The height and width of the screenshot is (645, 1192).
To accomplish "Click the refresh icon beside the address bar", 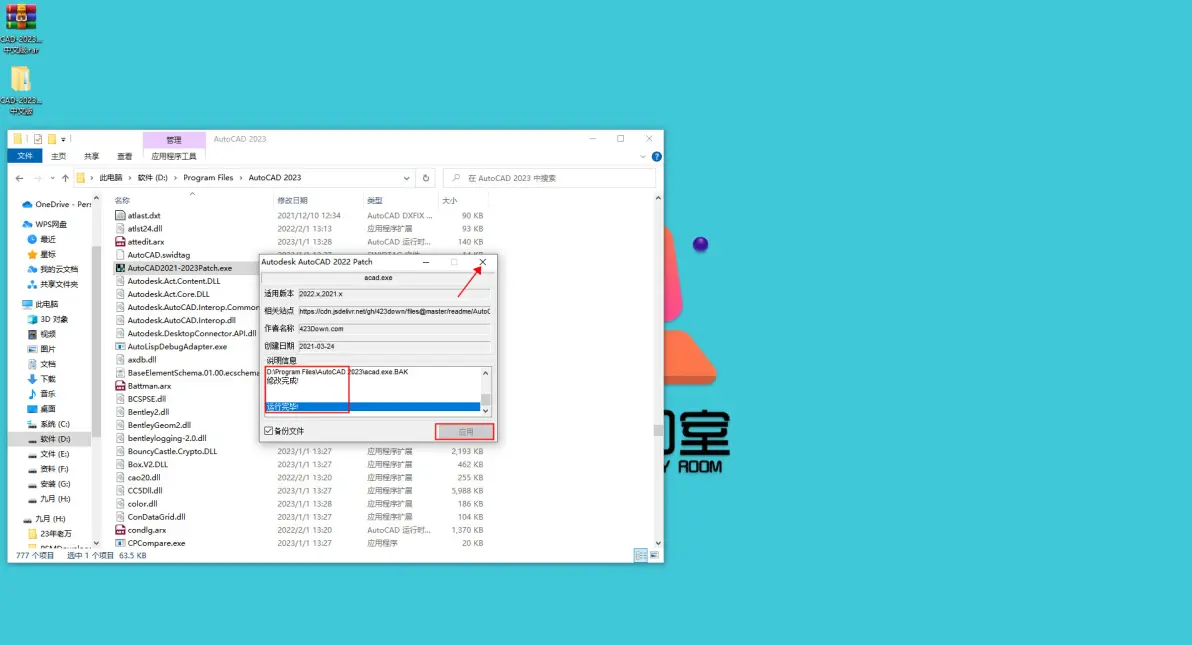I will tap(427, 178).
